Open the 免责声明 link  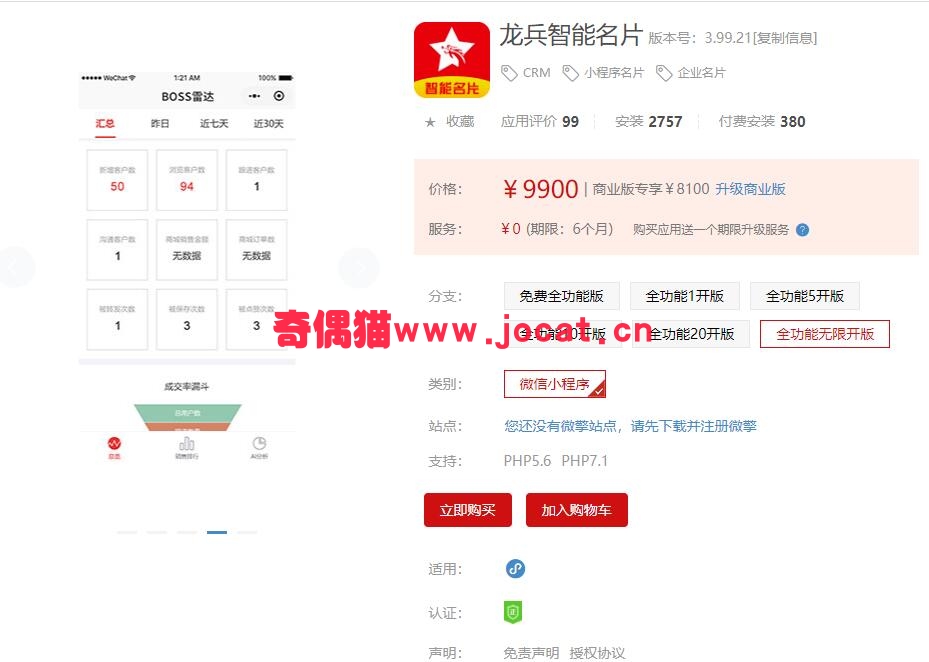coord(531,653)
